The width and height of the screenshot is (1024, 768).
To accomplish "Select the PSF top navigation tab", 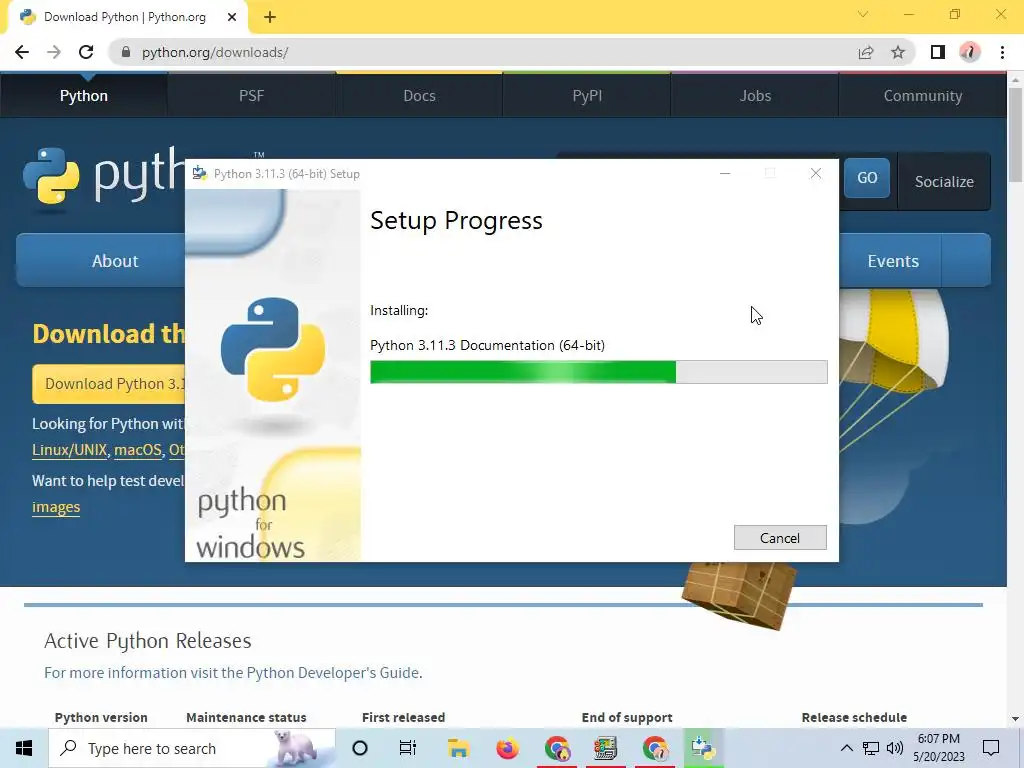I will (x=251, y=95).
